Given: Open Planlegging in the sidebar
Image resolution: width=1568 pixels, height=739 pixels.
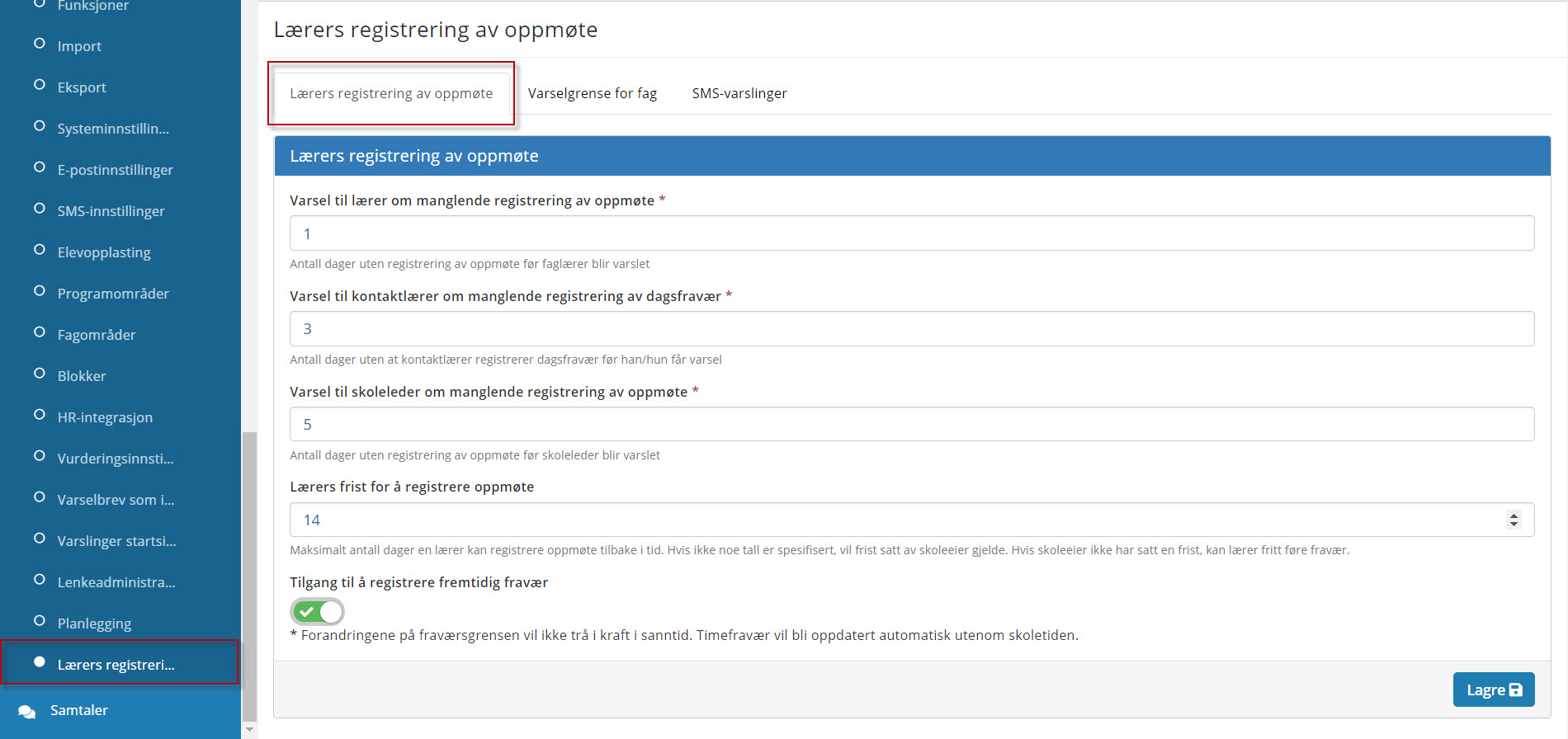Looking at the screenshot, I should pos(94,624).
